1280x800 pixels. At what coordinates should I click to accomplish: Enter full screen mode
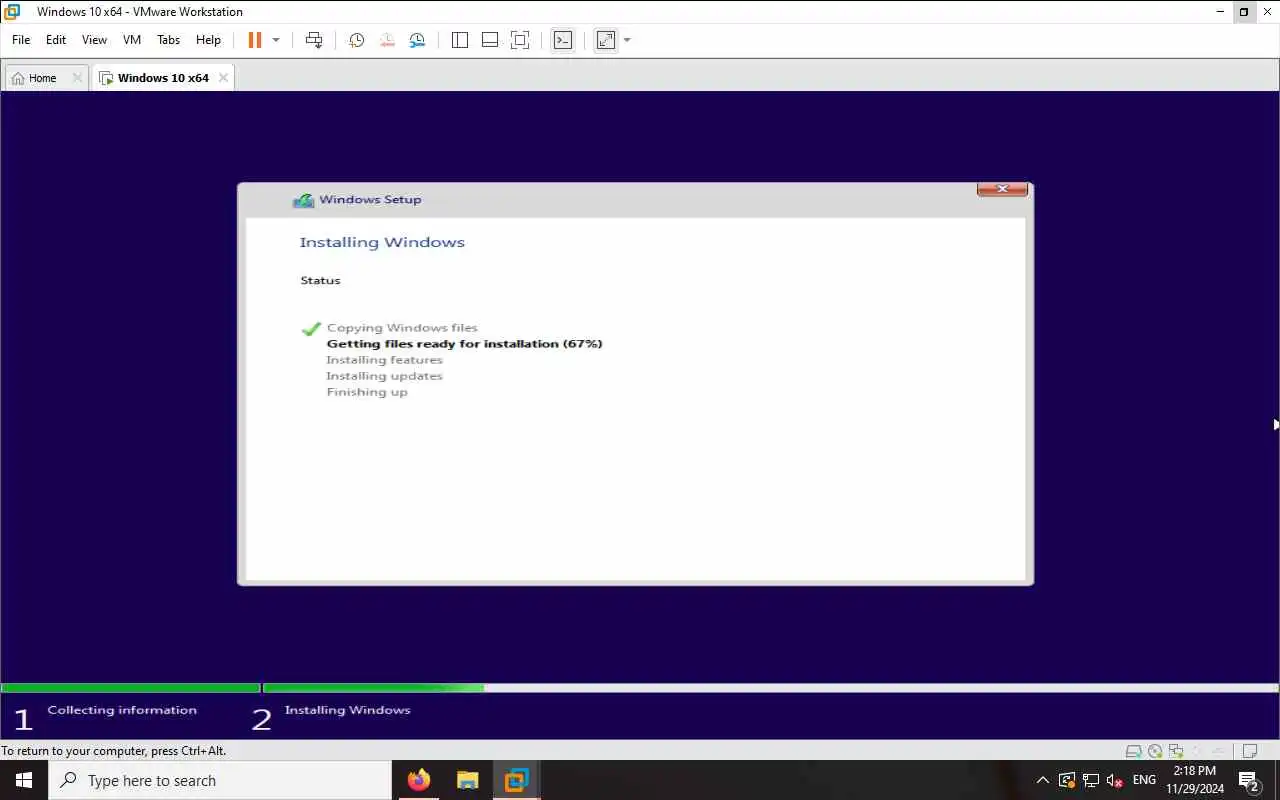(520, 40)
